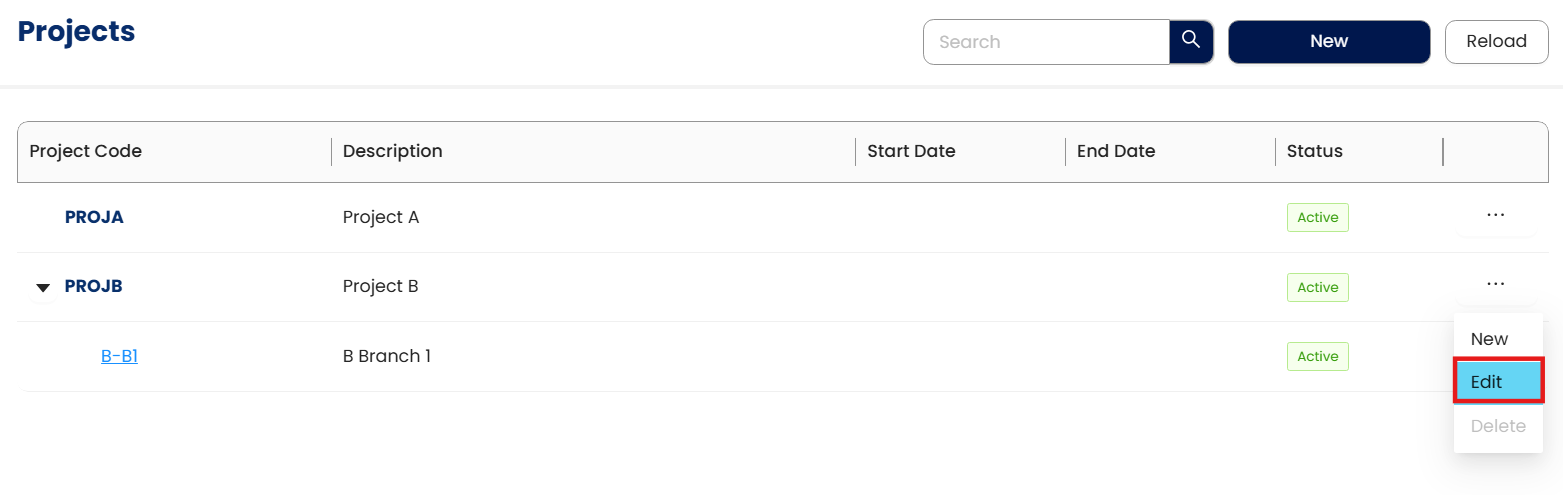Viewport: 1563px width, 495px height.
Task: Open the PROJA project code
Action: 94,217
